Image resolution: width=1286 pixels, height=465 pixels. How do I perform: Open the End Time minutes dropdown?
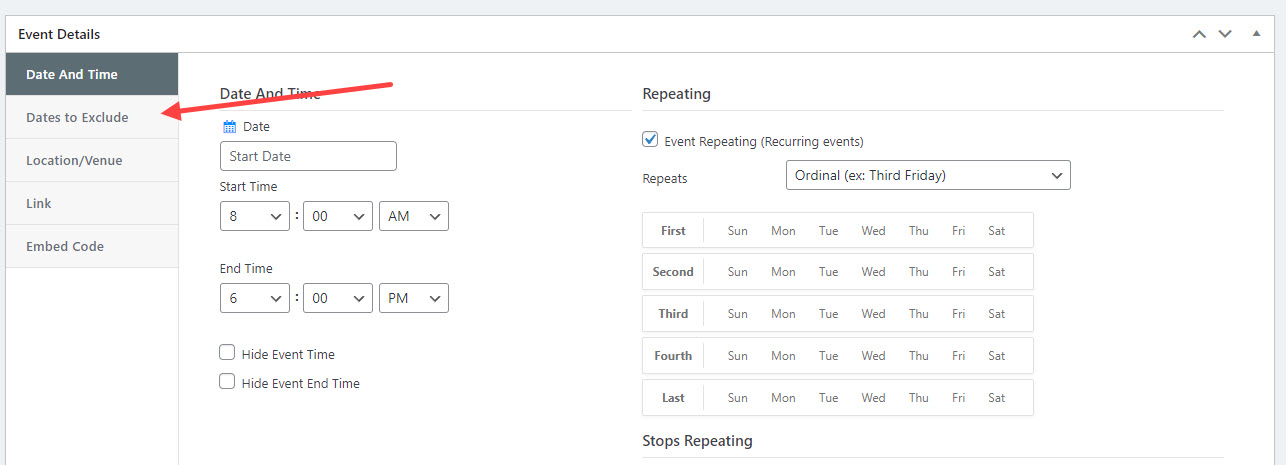[x=338, y=299]
